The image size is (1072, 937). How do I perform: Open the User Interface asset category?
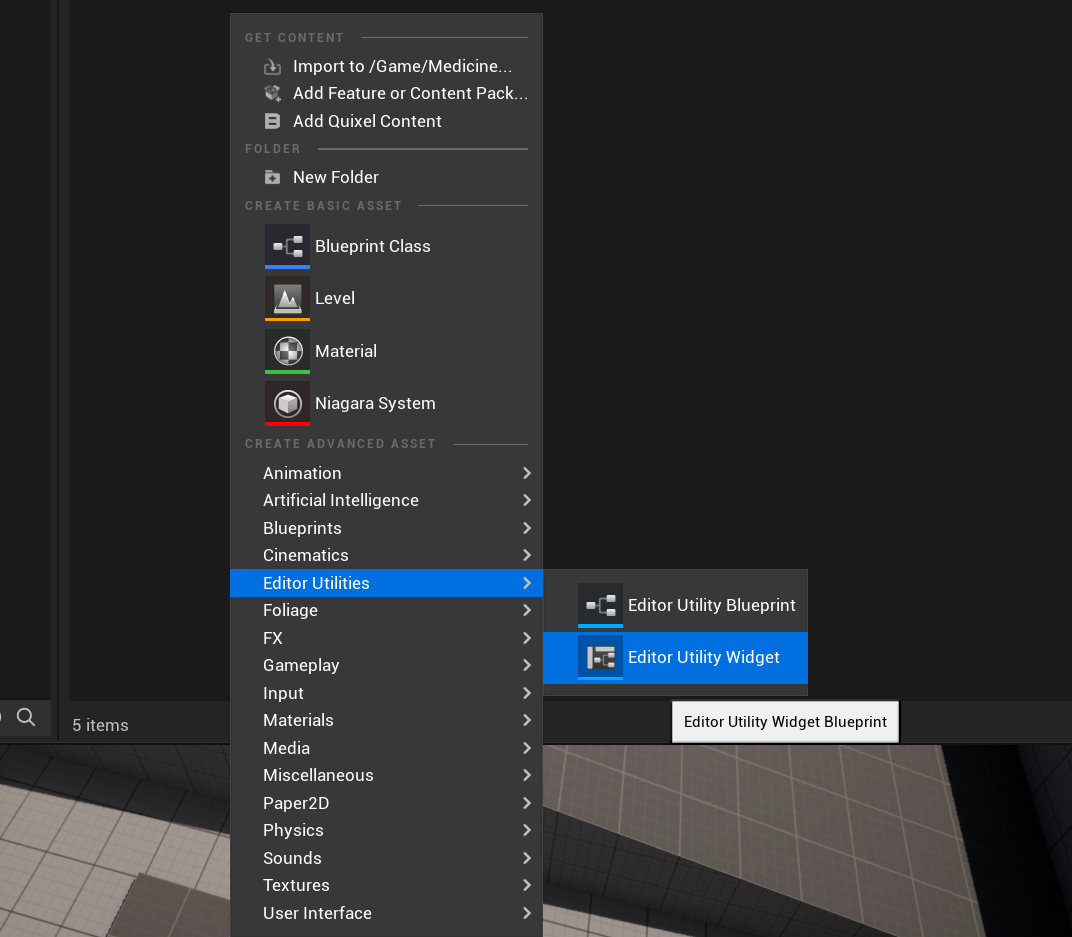386,913
